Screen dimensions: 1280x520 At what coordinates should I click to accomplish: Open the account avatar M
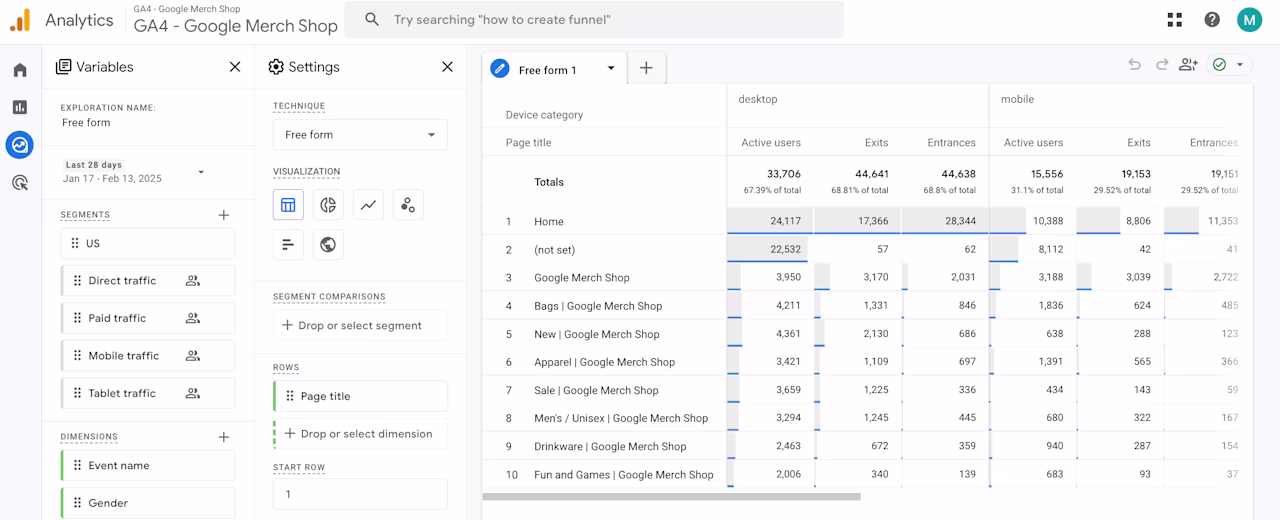[1249, 20]
